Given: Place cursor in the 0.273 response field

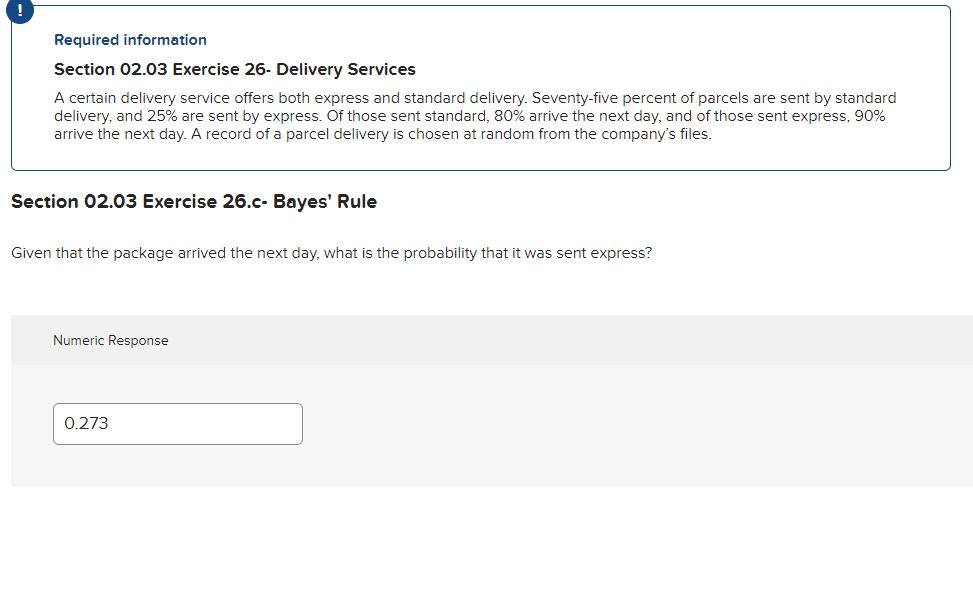Looking at the screenshot, I should pyautogui.click(x=177, y=423).
